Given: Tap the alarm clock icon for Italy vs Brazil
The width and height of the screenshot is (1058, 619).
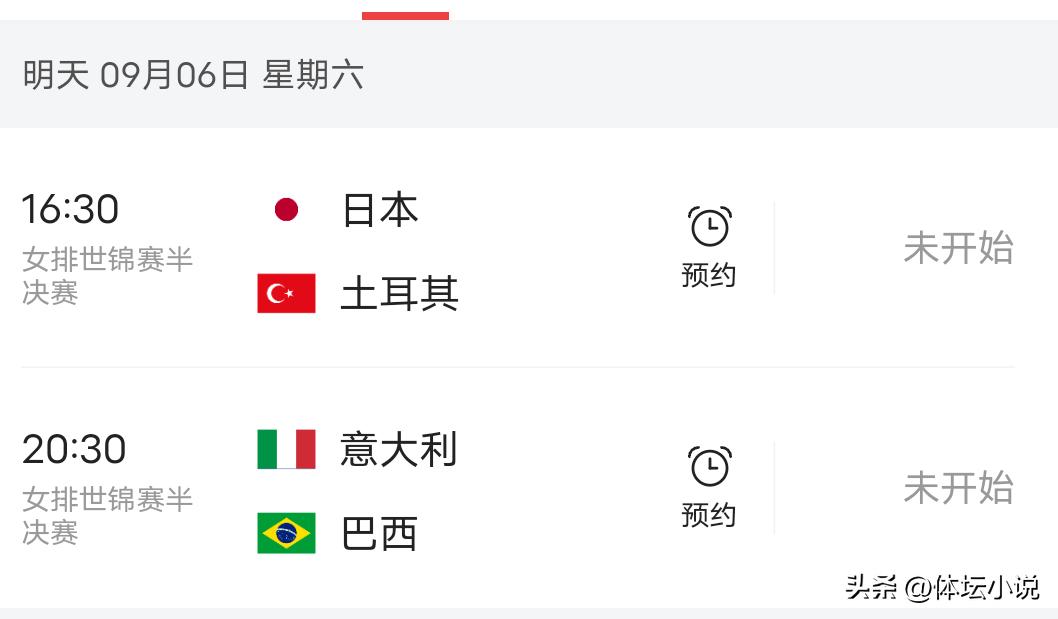Looking at the screenshot, I should point(709,466).
